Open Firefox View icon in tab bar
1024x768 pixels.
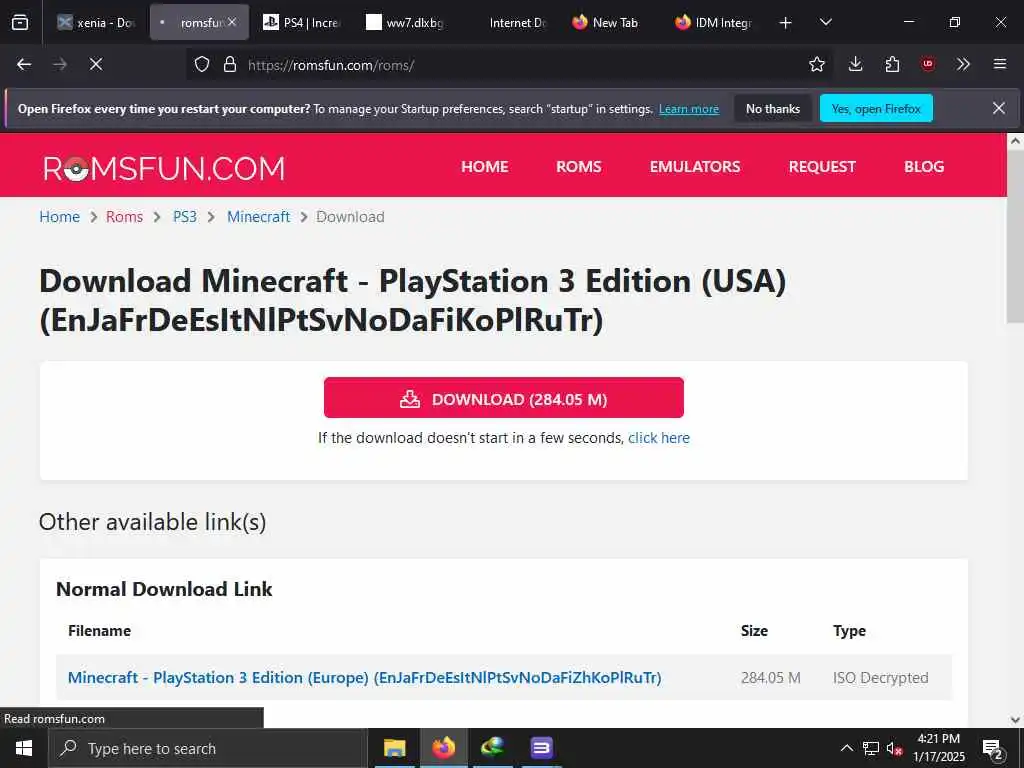point(20,22)
